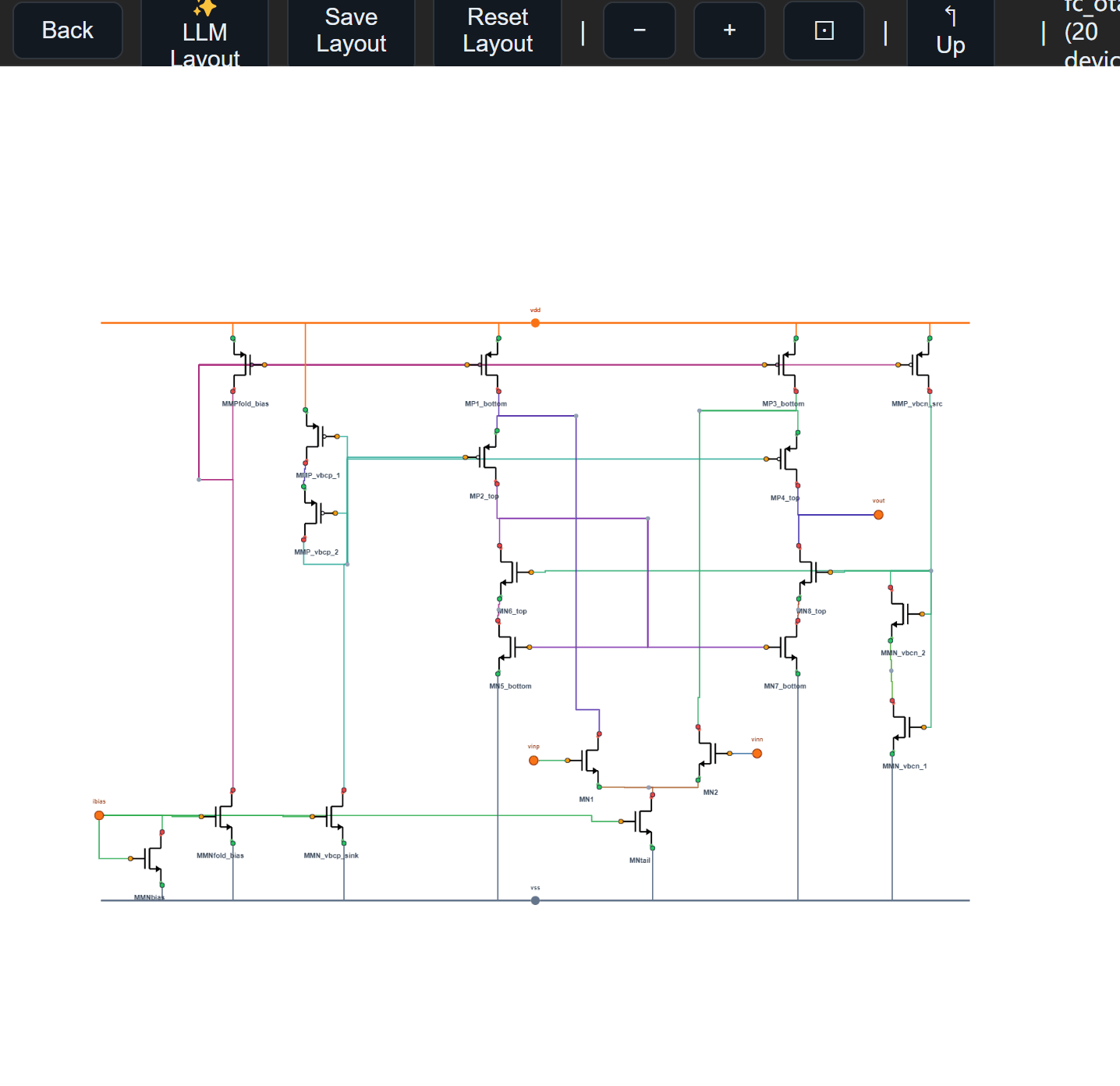Go Up one hierarchy level
This screenshot has width=1120, height=1086.
951,33
